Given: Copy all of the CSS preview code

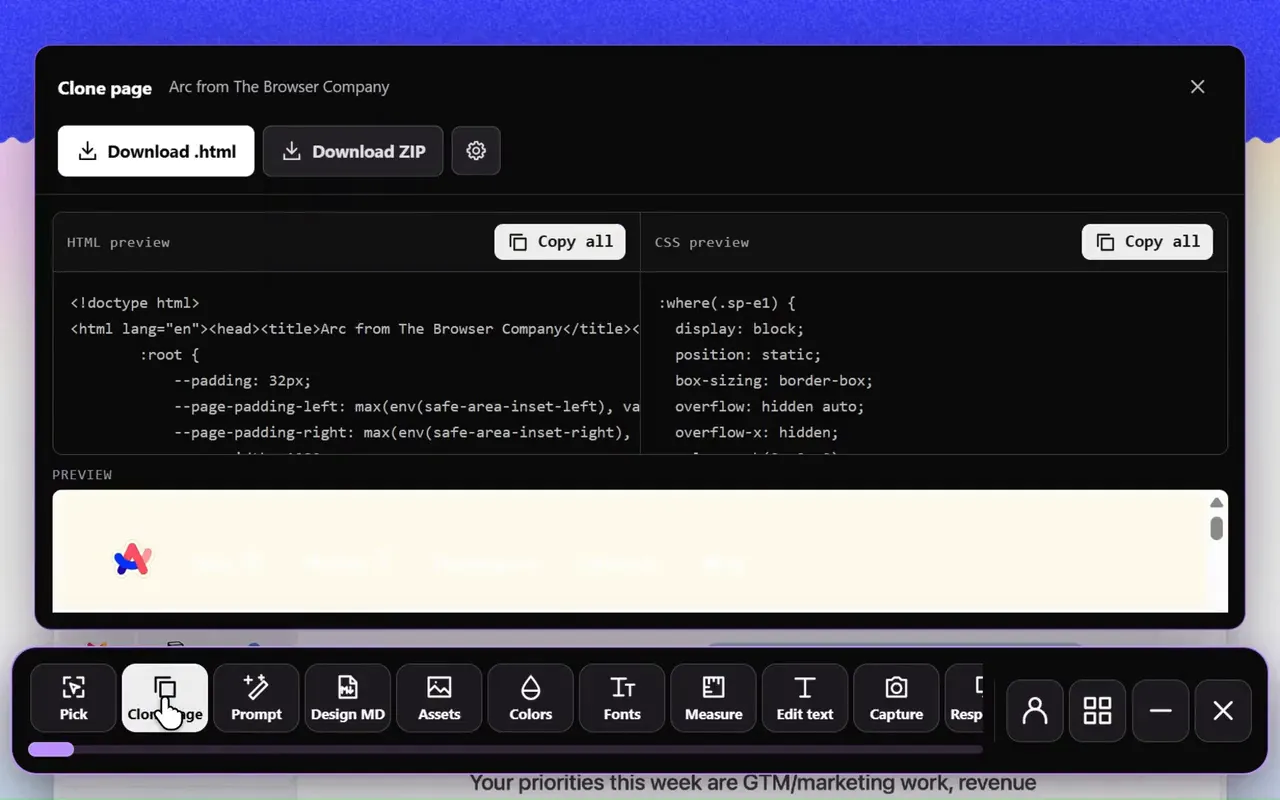Looking at the screenshot, I should pos(1147,242).
